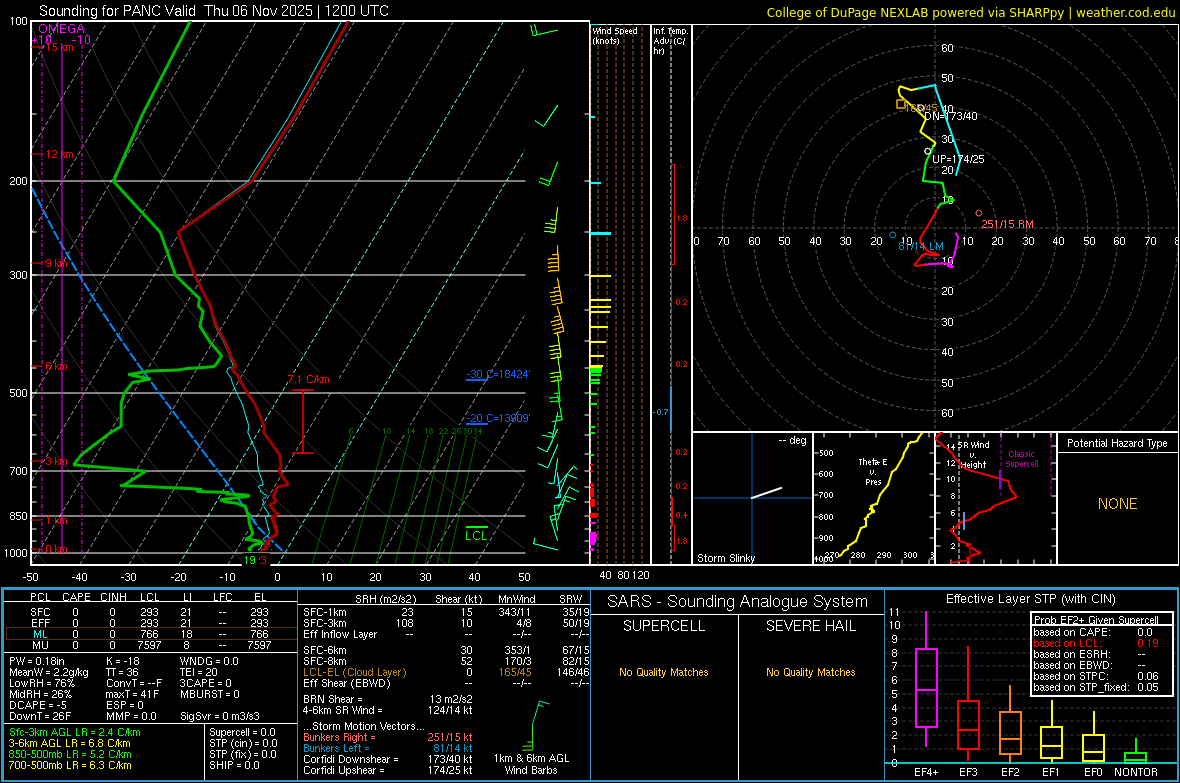Click the green 'LCL' marker label on skew-T
1180x783 pixels.
(x=476, y=535)
